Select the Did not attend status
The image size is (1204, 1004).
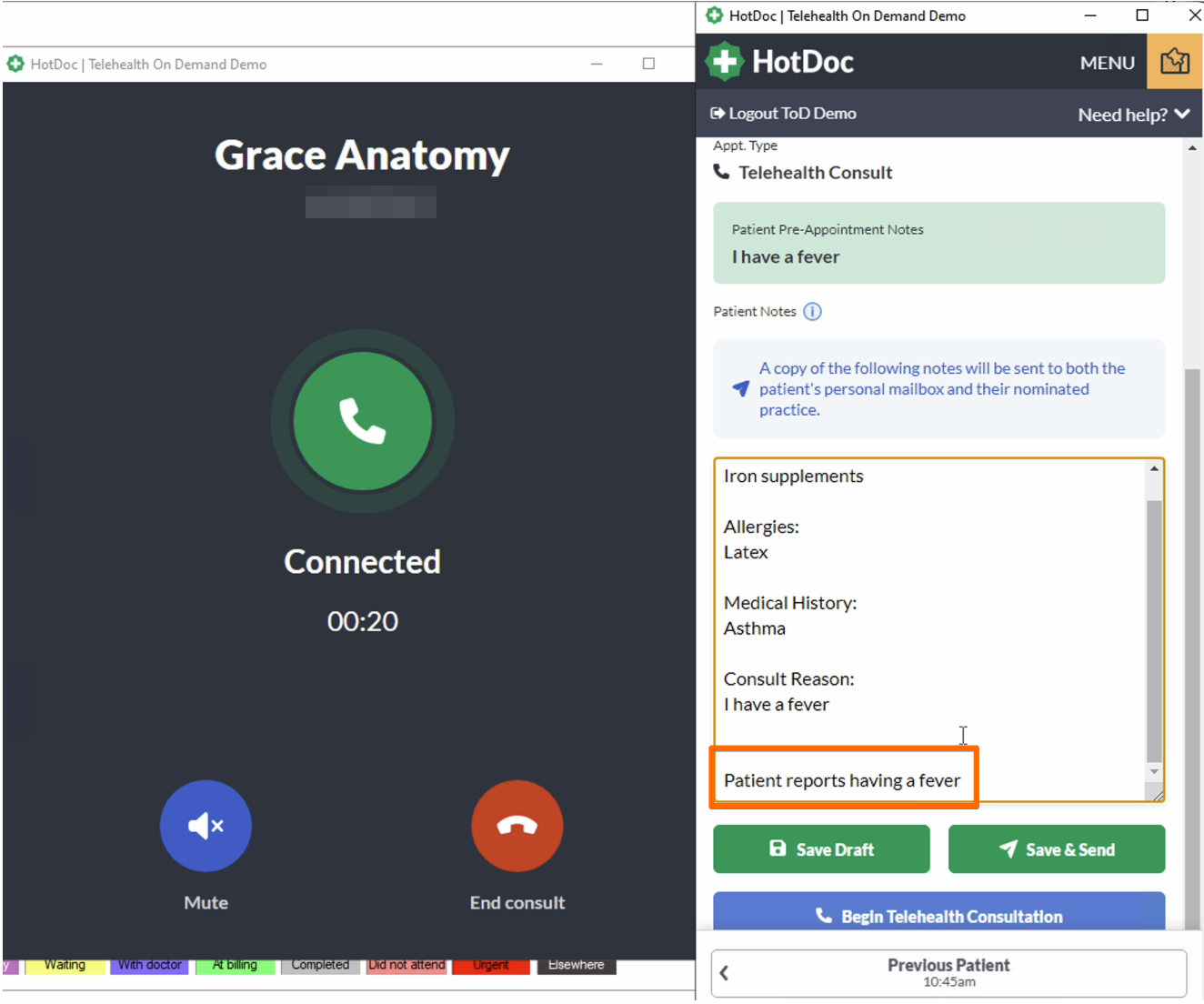[406, 965]
